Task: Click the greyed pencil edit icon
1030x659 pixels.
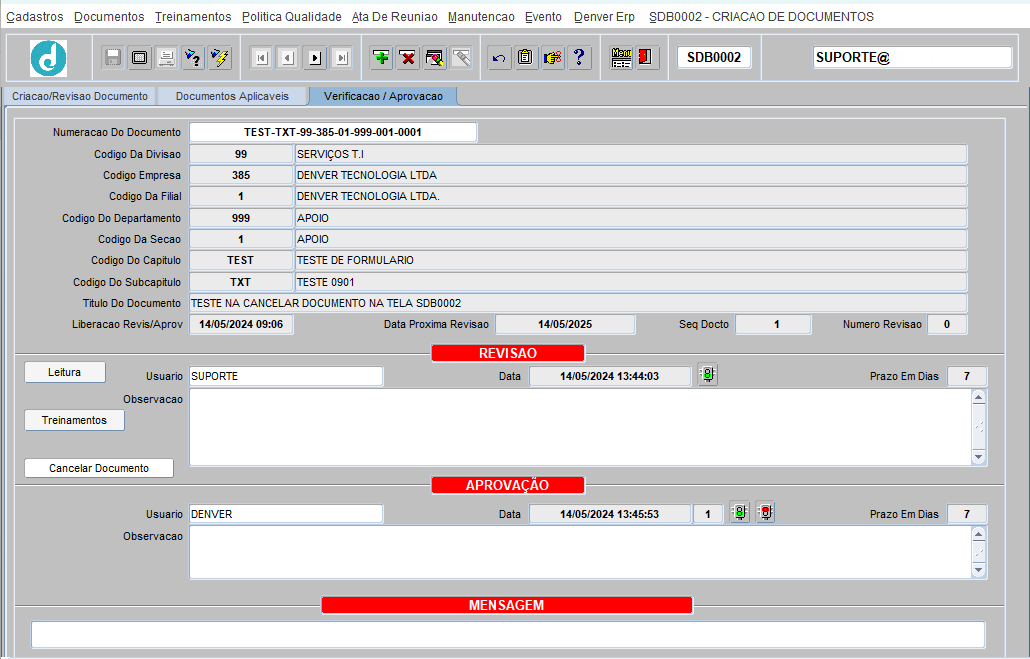Action: (x=461, y=58)
